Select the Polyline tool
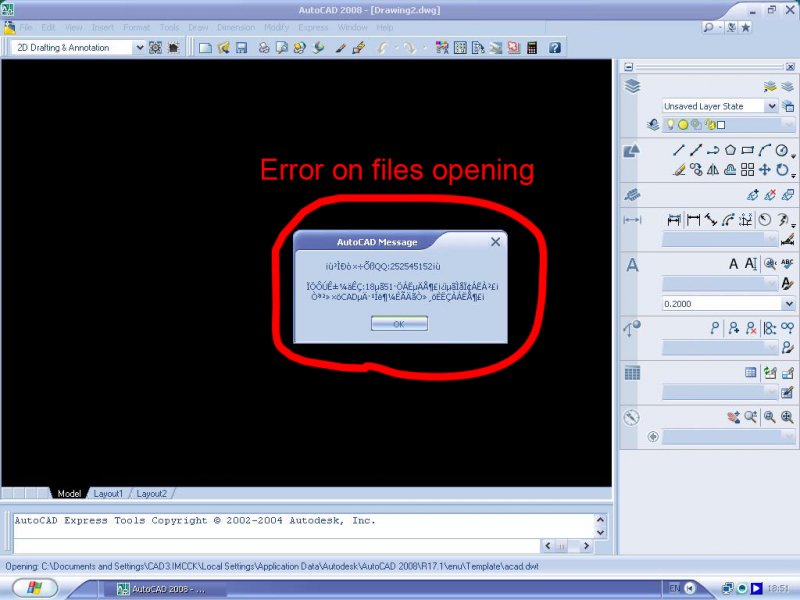Screen dimensions: 800x600 coord(713,150)
